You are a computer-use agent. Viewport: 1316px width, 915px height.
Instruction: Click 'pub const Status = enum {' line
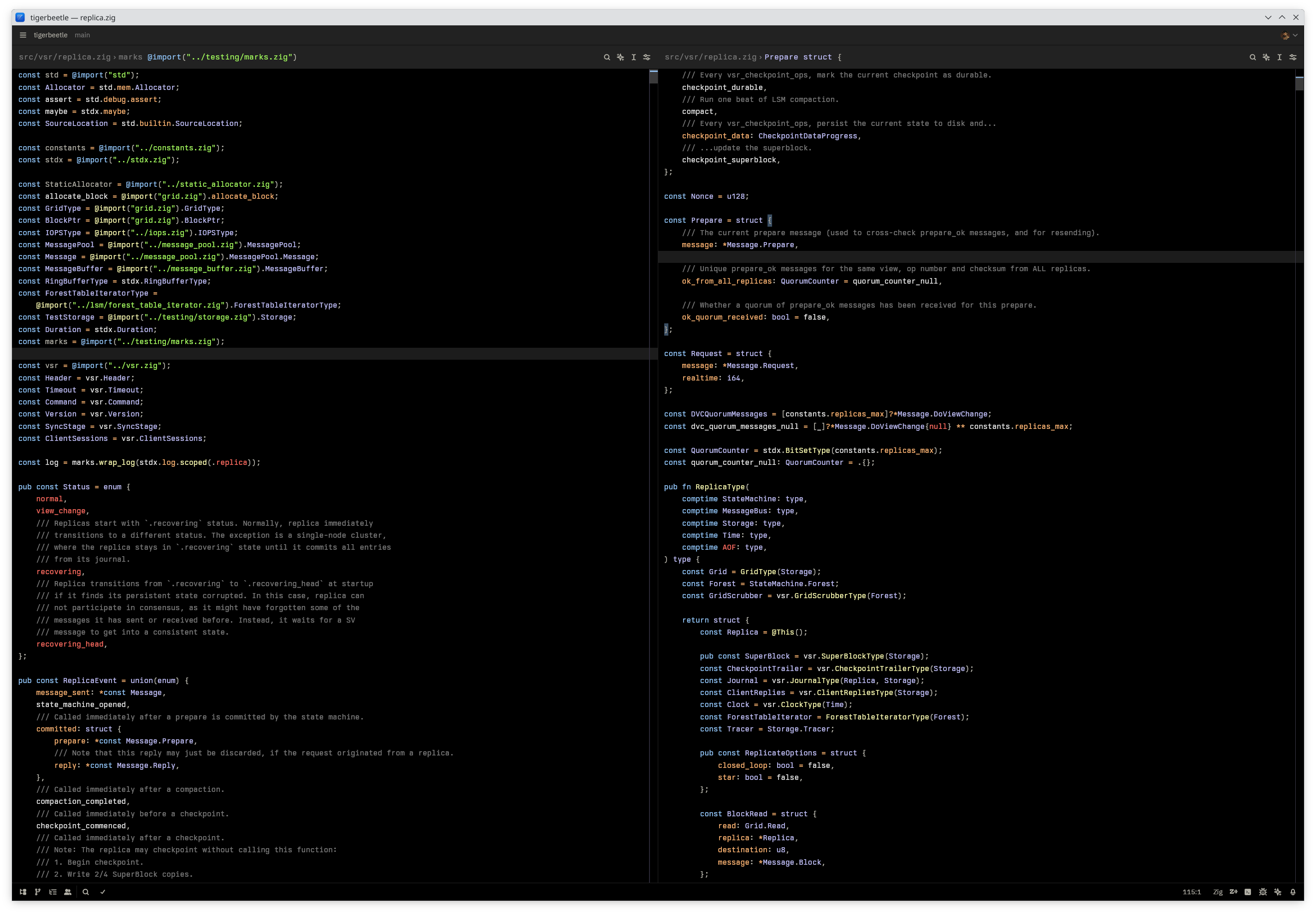(x=74, y=487)
